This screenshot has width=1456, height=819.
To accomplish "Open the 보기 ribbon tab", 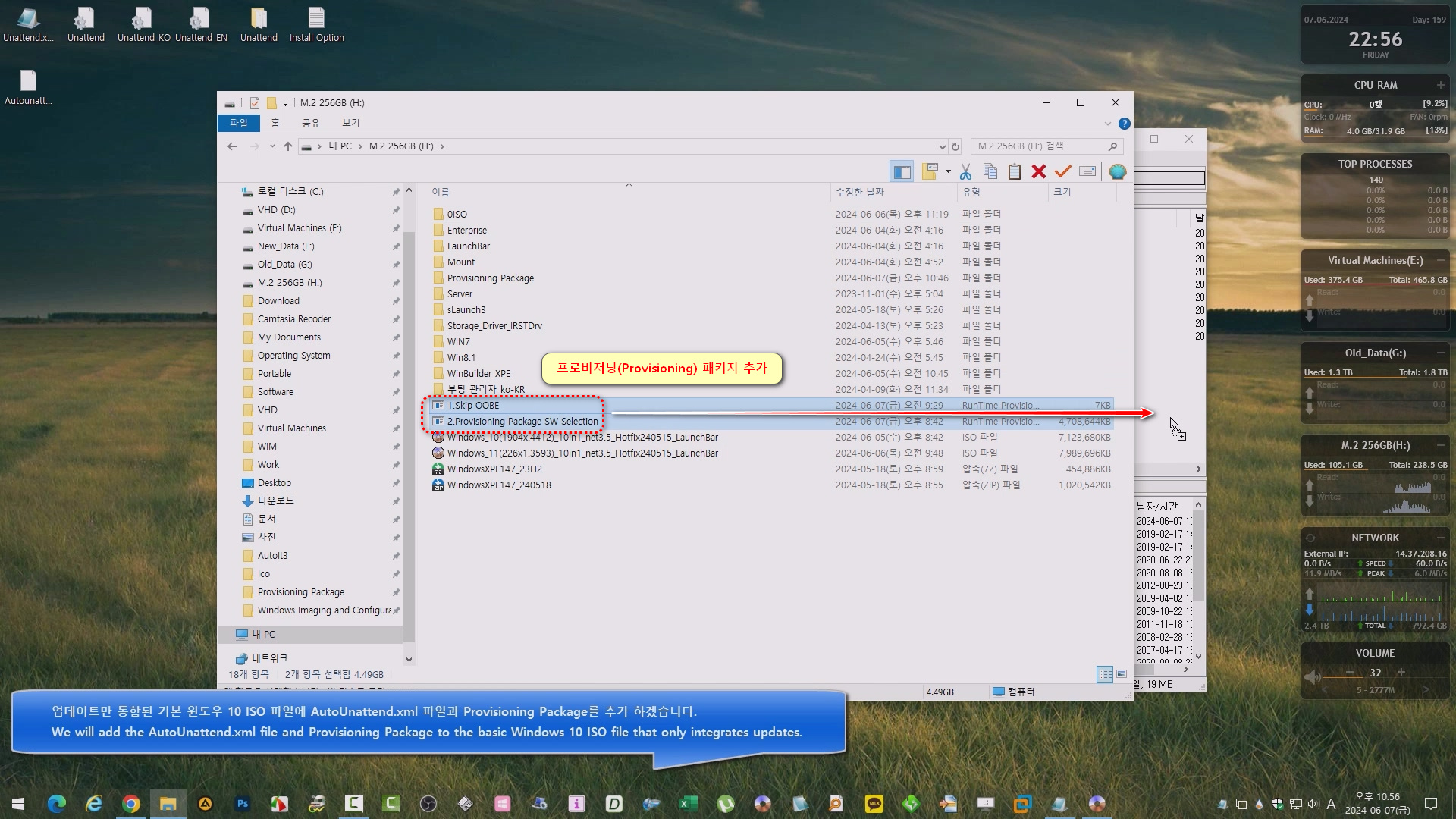I will (351, 123).
